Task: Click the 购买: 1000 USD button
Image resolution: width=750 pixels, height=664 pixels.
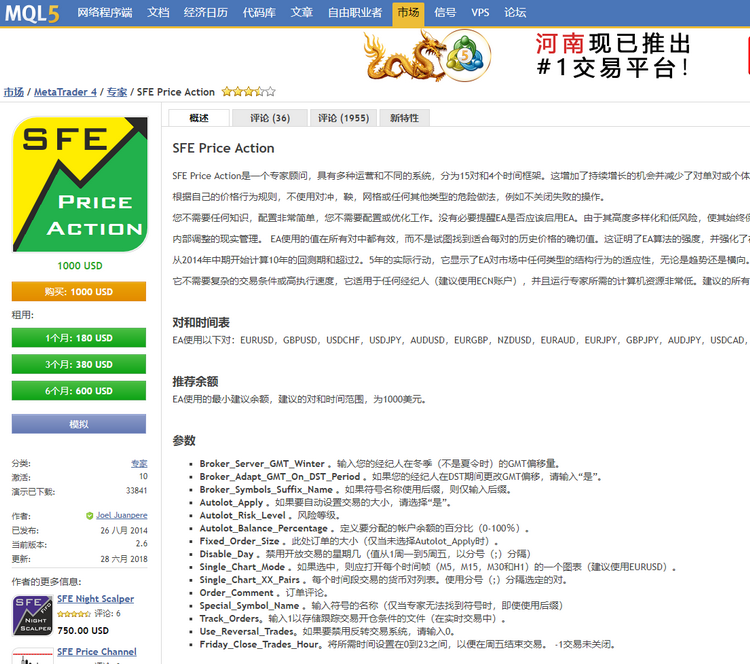Action: tap(79, 291)
